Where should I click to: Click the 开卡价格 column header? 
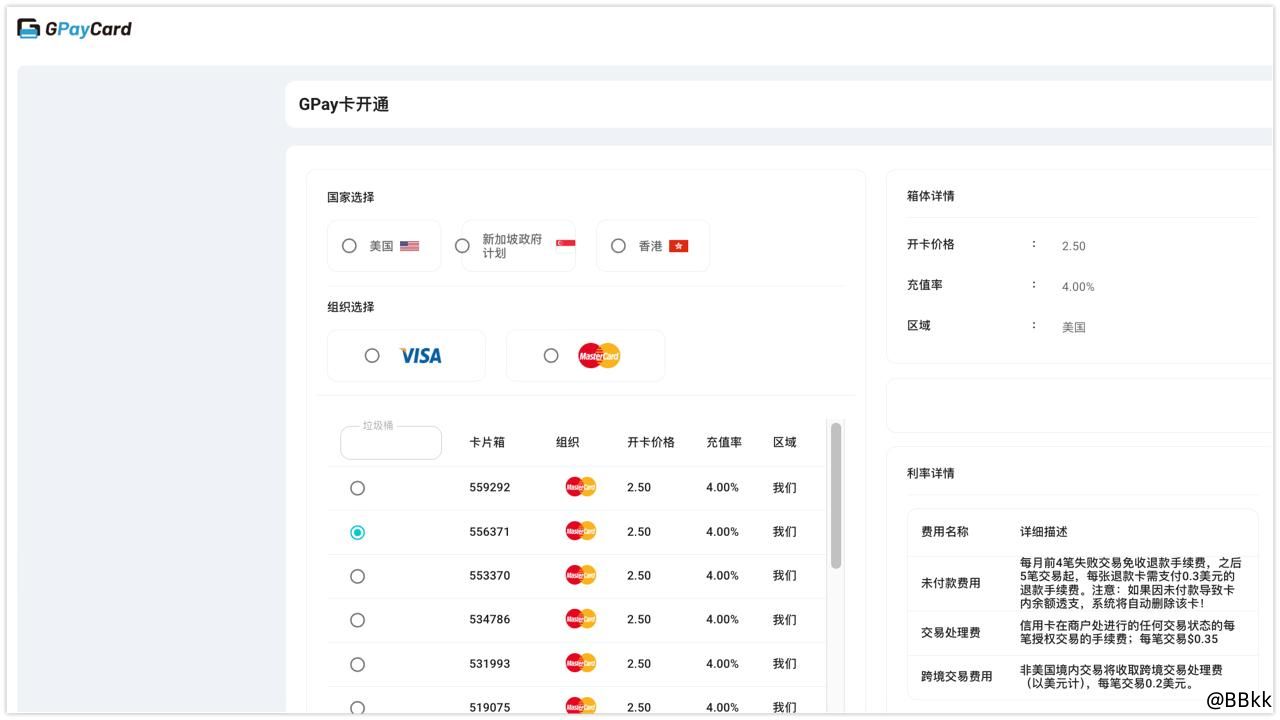coord(651,442)
